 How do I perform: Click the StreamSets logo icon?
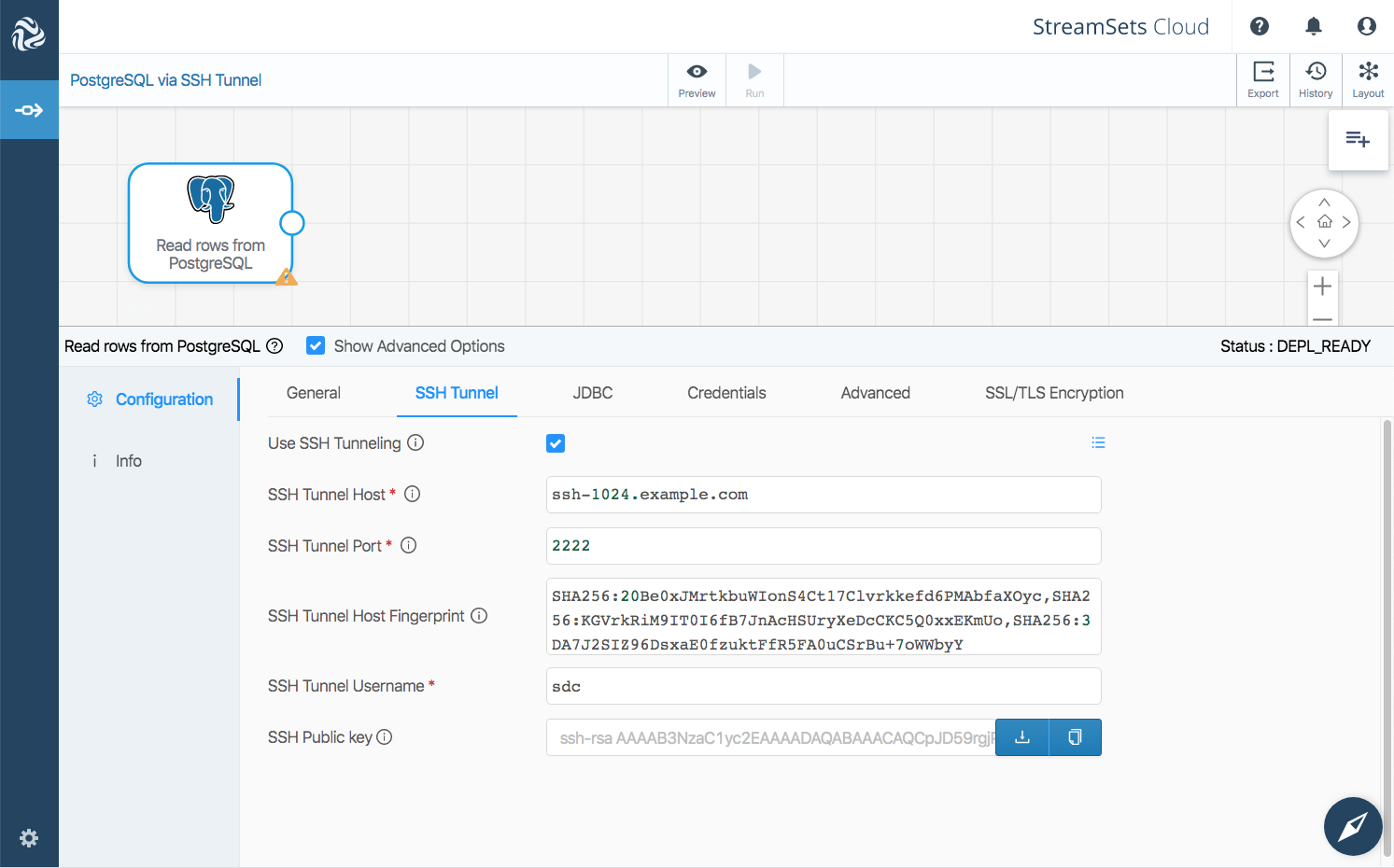click(29, 34)
